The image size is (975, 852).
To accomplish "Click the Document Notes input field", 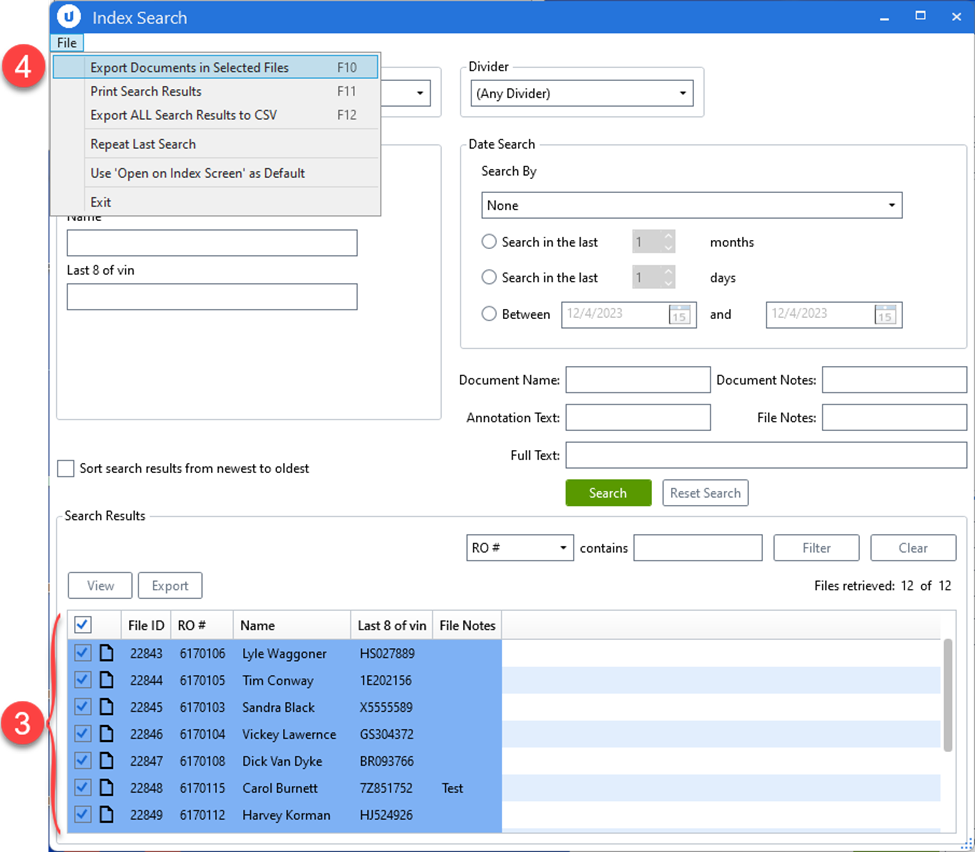I will coord(894,379).
